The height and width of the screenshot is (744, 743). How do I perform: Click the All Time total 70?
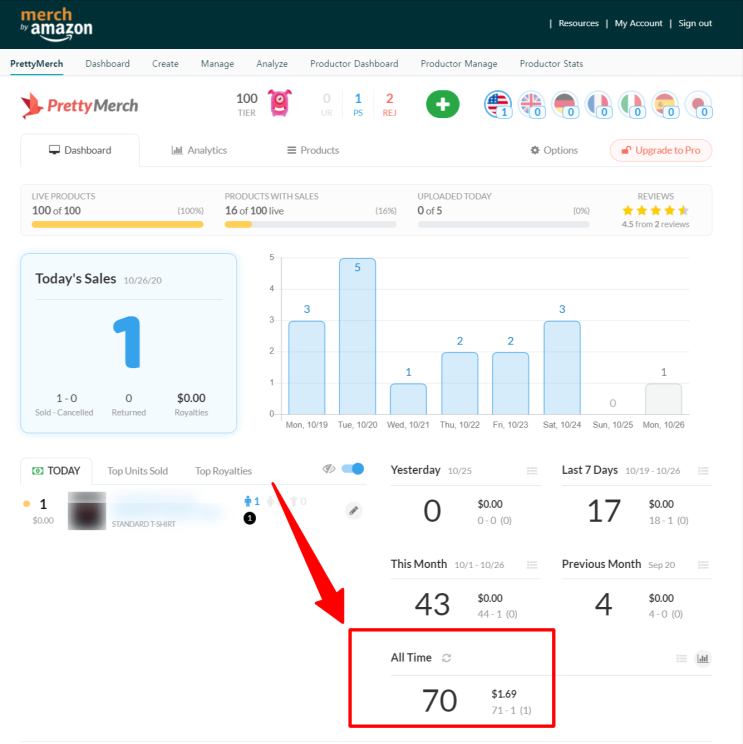click(x=439, y=700)
